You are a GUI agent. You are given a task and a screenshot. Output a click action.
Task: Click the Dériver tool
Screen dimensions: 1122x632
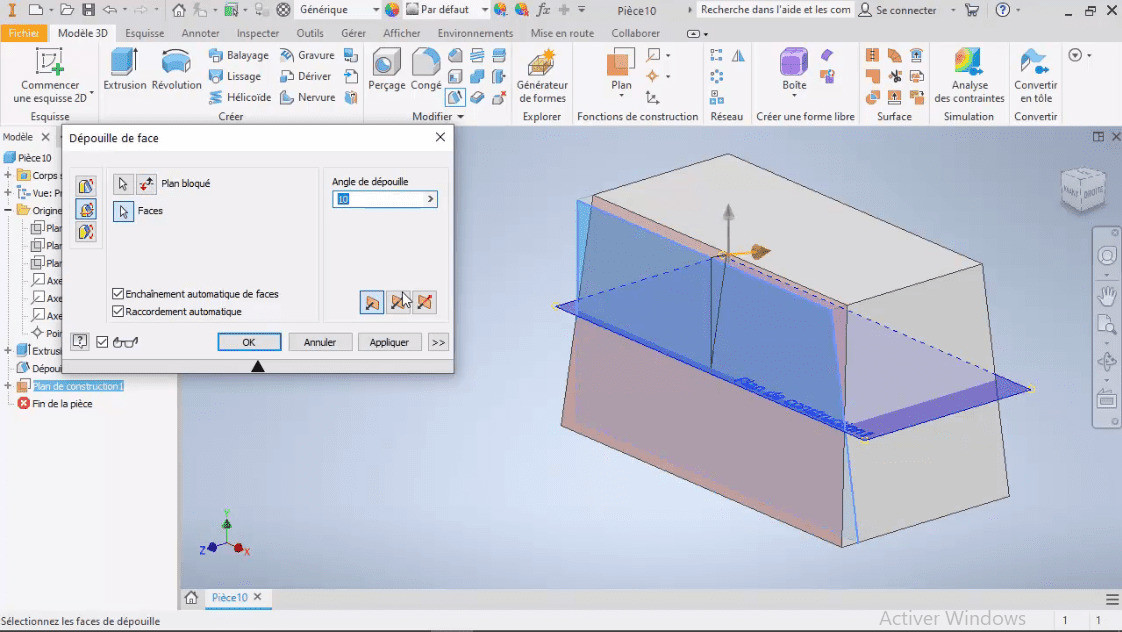(x=306, y=76)
